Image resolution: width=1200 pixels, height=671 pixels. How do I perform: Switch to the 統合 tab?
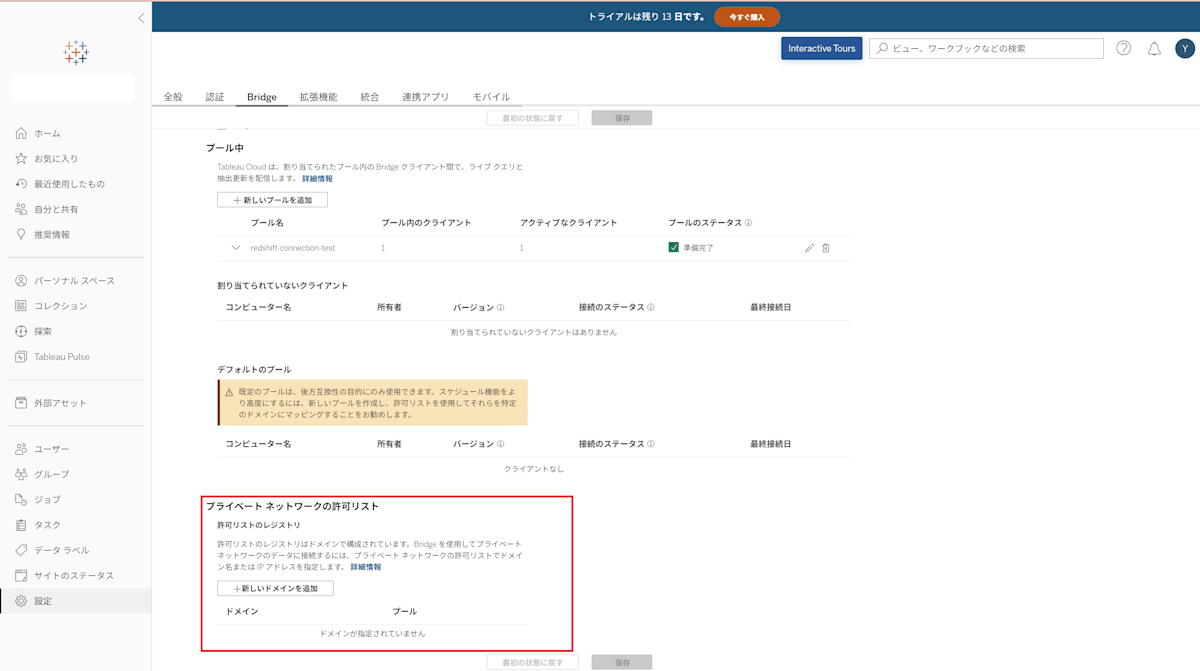pyautogui.click(x=370, y=97)
